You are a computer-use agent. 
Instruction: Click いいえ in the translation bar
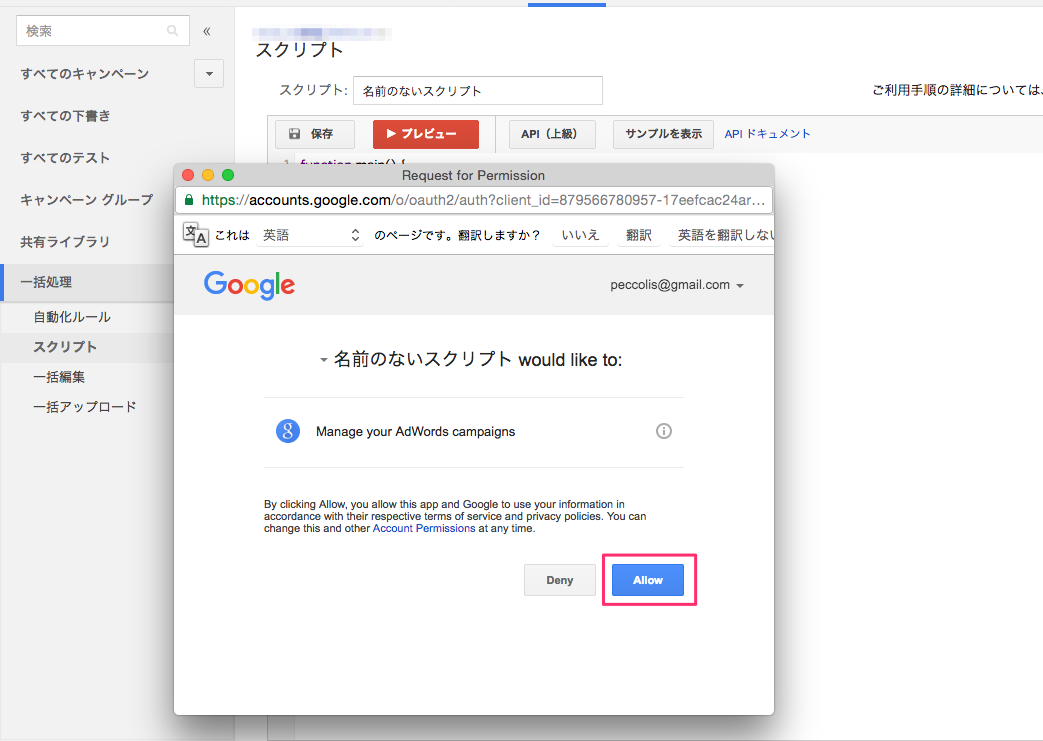(x=580, y=235)
